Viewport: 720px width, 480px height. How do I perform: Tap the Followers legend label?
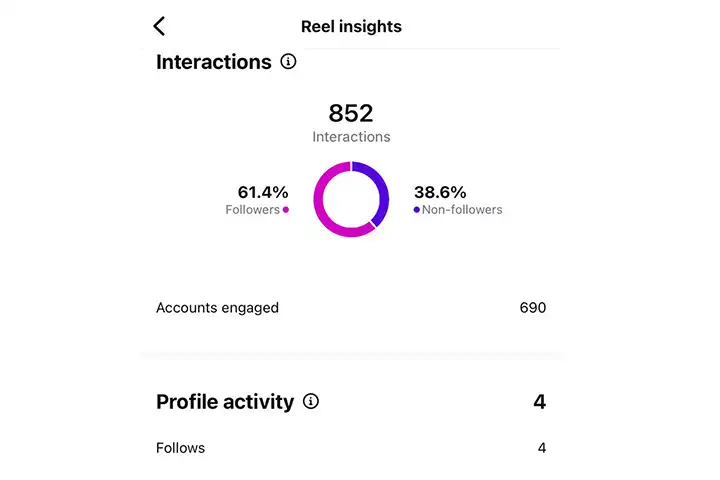coord(253,210)
